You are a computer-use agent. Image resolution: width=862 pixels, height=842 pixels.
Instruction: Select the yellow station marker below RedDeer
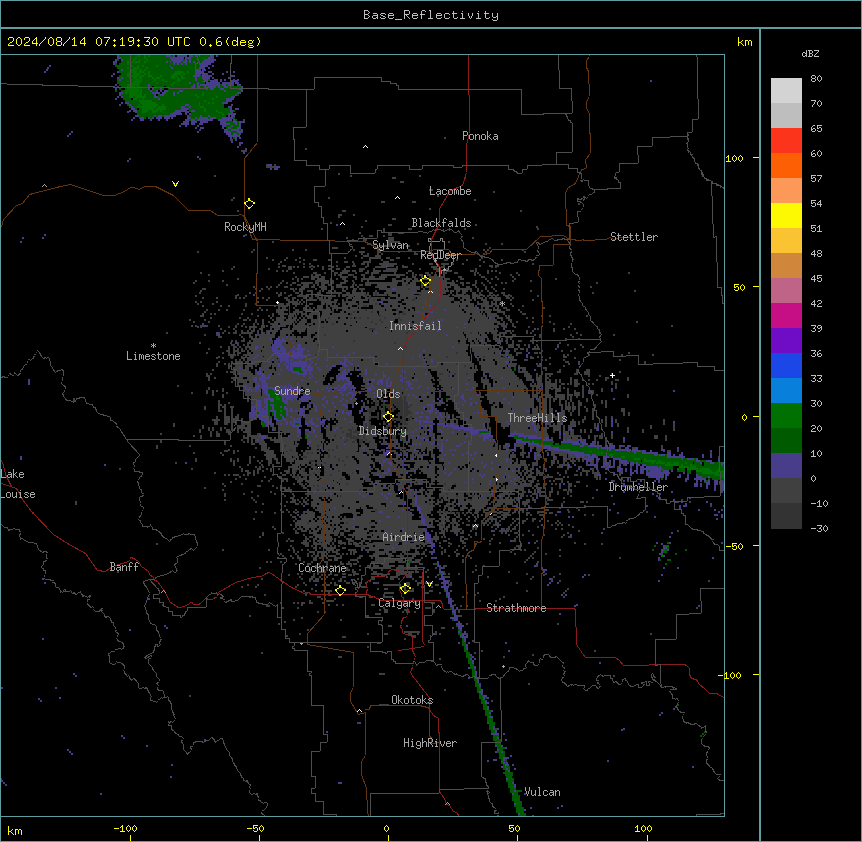point(426,281)
